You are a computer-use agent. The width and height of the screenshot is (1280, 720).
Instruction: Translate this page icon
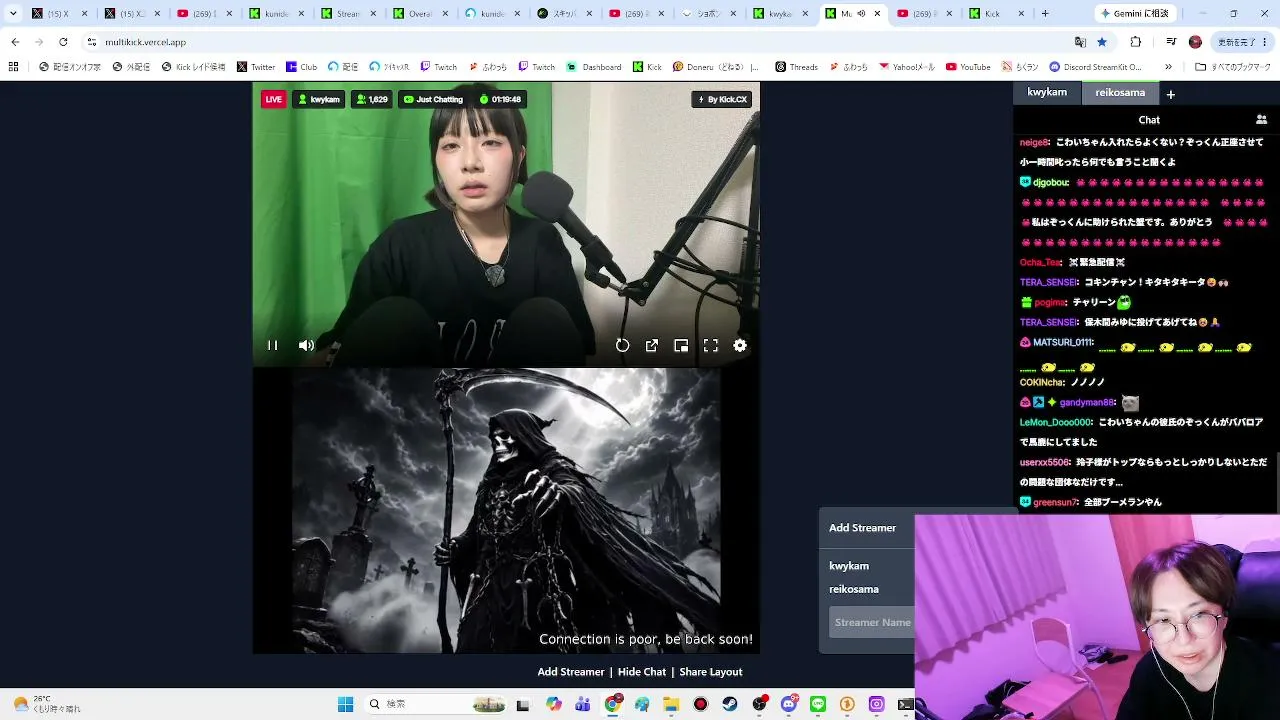click(1080, 42)
